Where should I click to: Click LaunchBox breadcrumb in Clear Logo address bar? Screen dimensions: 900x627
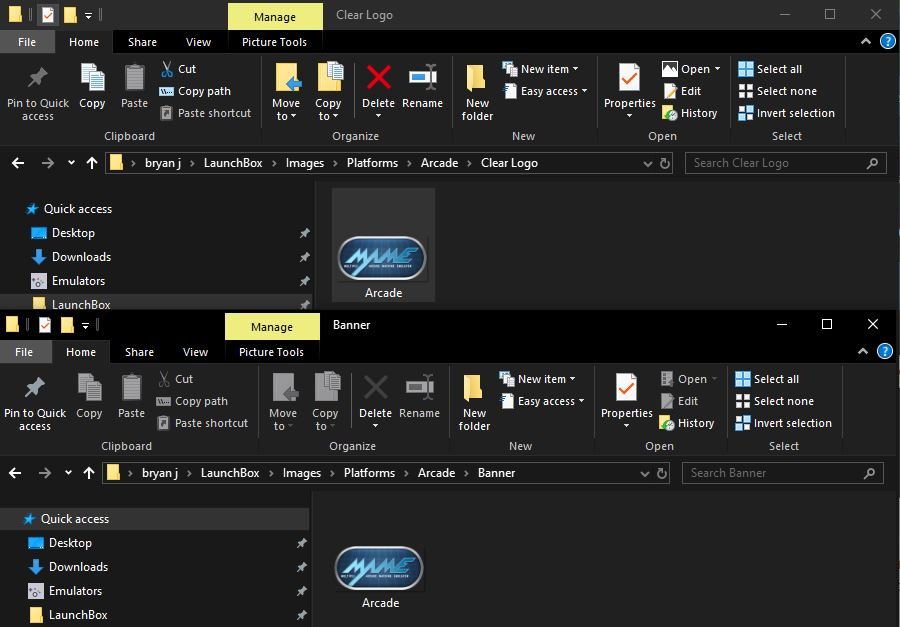coord(233,163)
